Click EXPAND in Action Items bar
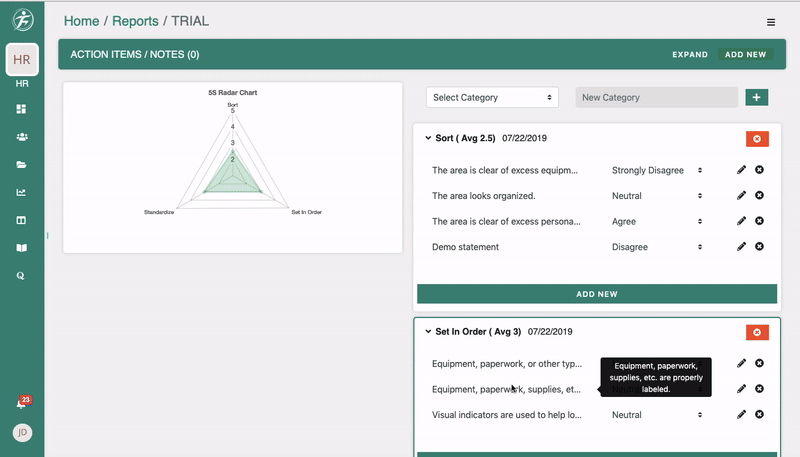Screen dimensions: 800x457 [689, 55]
